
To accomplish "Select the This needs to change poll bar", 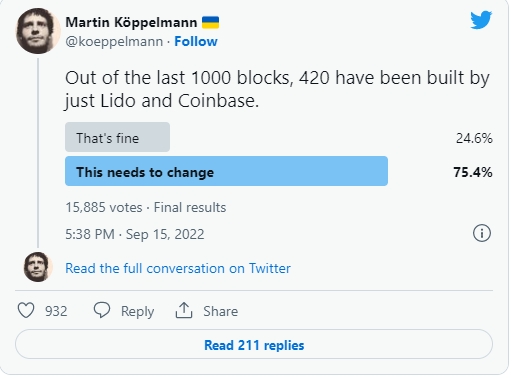I will pos(226,171).
